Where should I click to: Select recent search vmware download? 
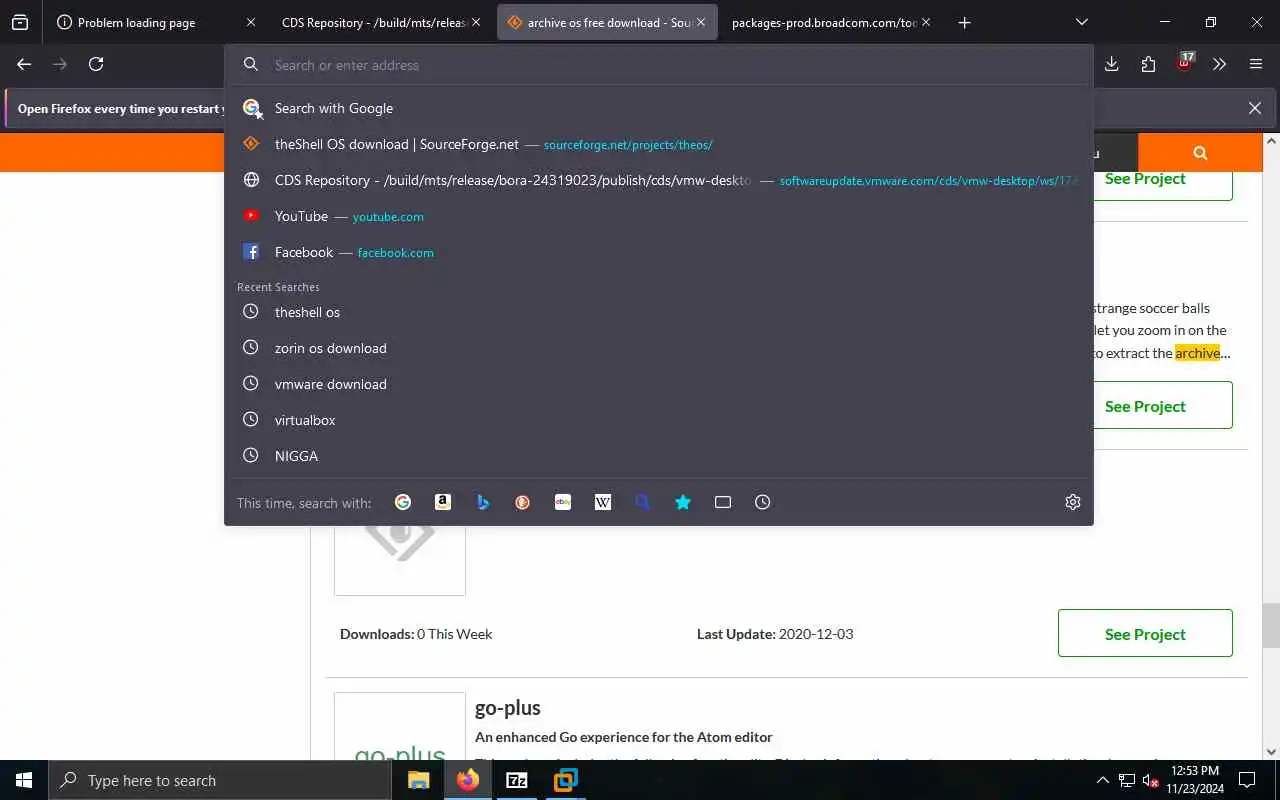[659, 384]
